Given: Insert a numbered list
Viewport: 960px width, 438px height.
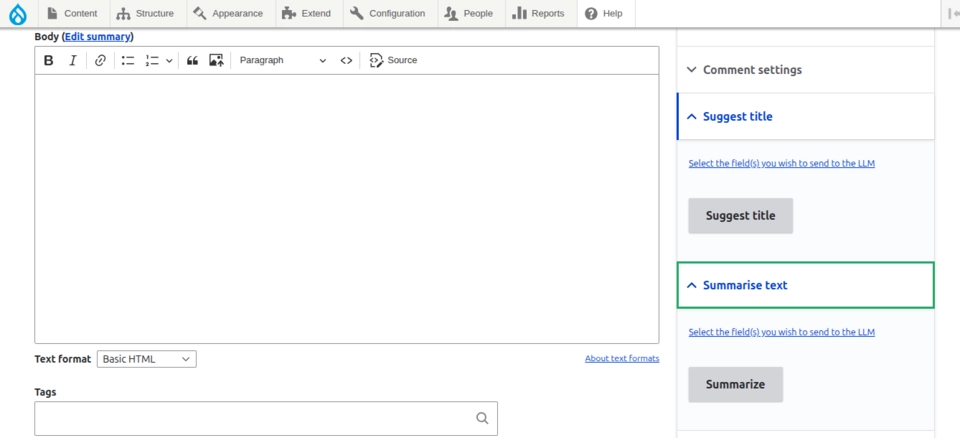Looking at the screenshot, I should pyautogui.click(x=152, y=60).
